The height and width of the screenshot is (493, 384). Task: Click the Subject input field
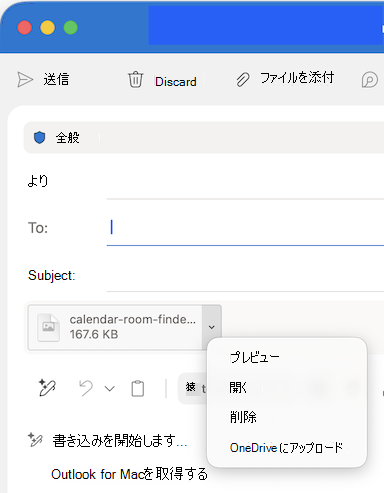pyautogui.click(x=245, y=276)
